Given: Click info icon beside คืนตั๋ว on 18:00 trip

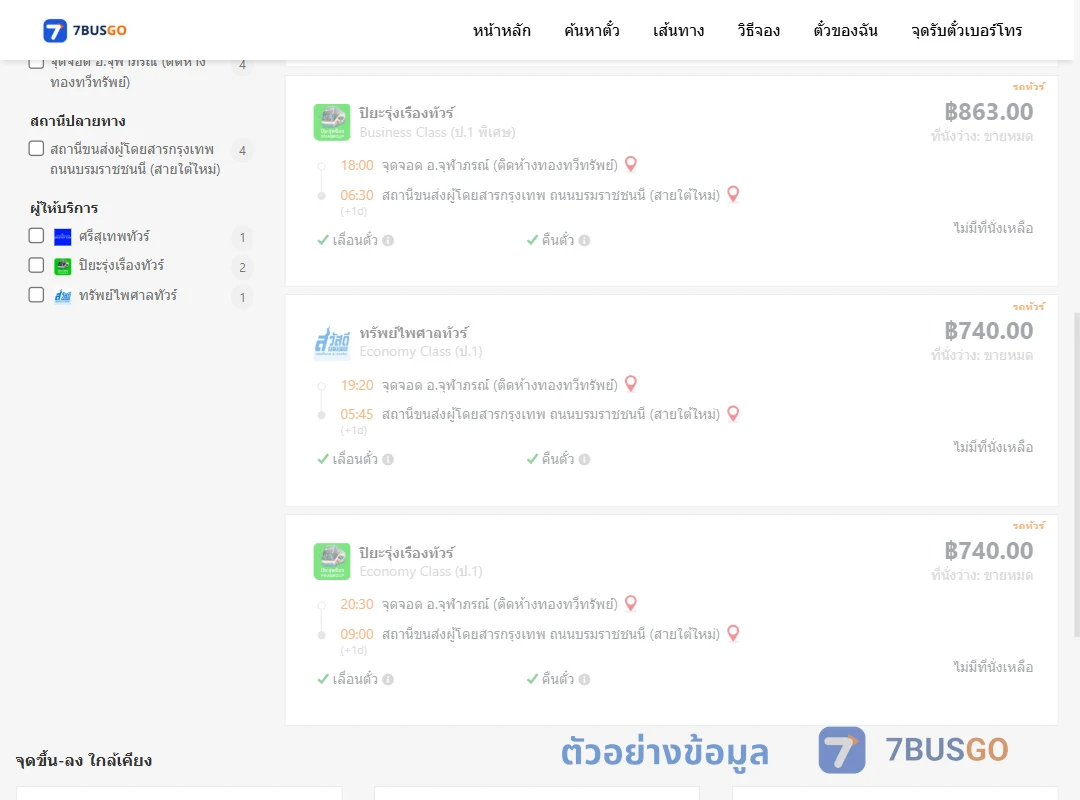Looking at the screenshot, I should (584, 240).
